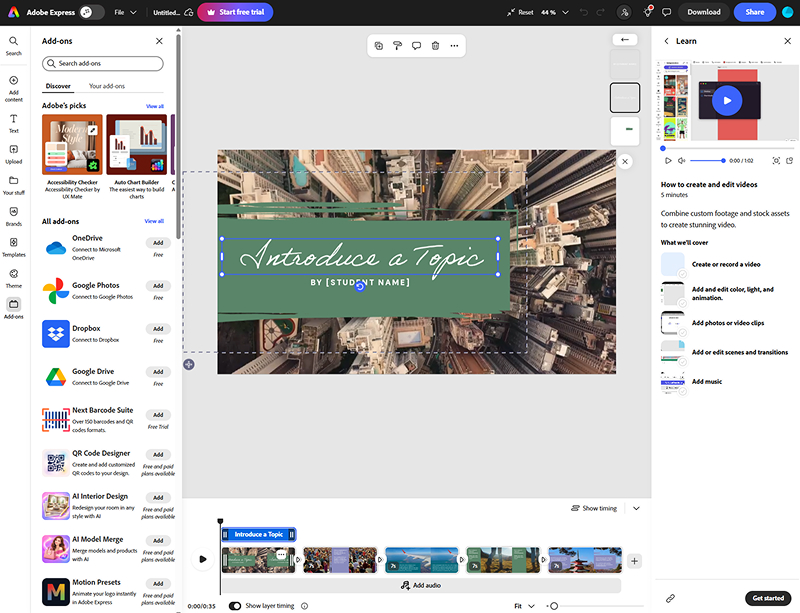Open the more options ellipsis in the floating toolbar
800x613 pixels.
tap(454, 45)
